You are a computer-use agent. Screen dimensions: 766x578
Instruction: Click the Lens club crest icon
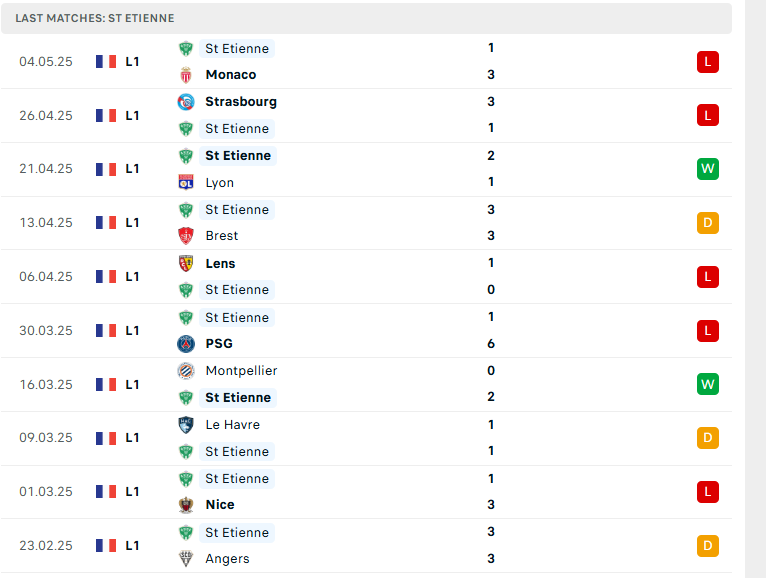(x=186, y=263)
